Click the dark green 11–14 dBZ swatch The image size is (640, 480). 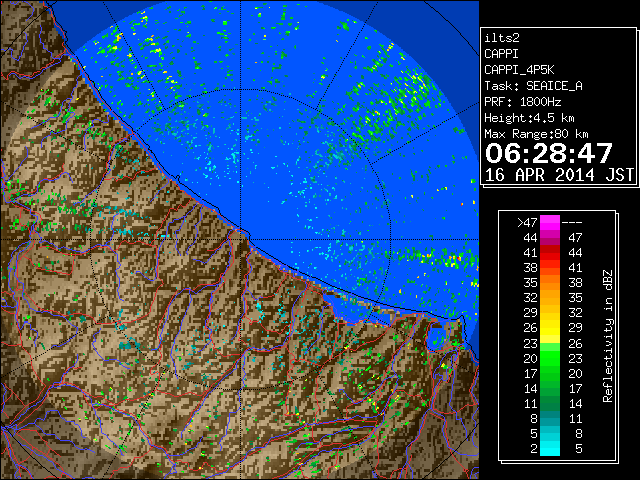550,404
